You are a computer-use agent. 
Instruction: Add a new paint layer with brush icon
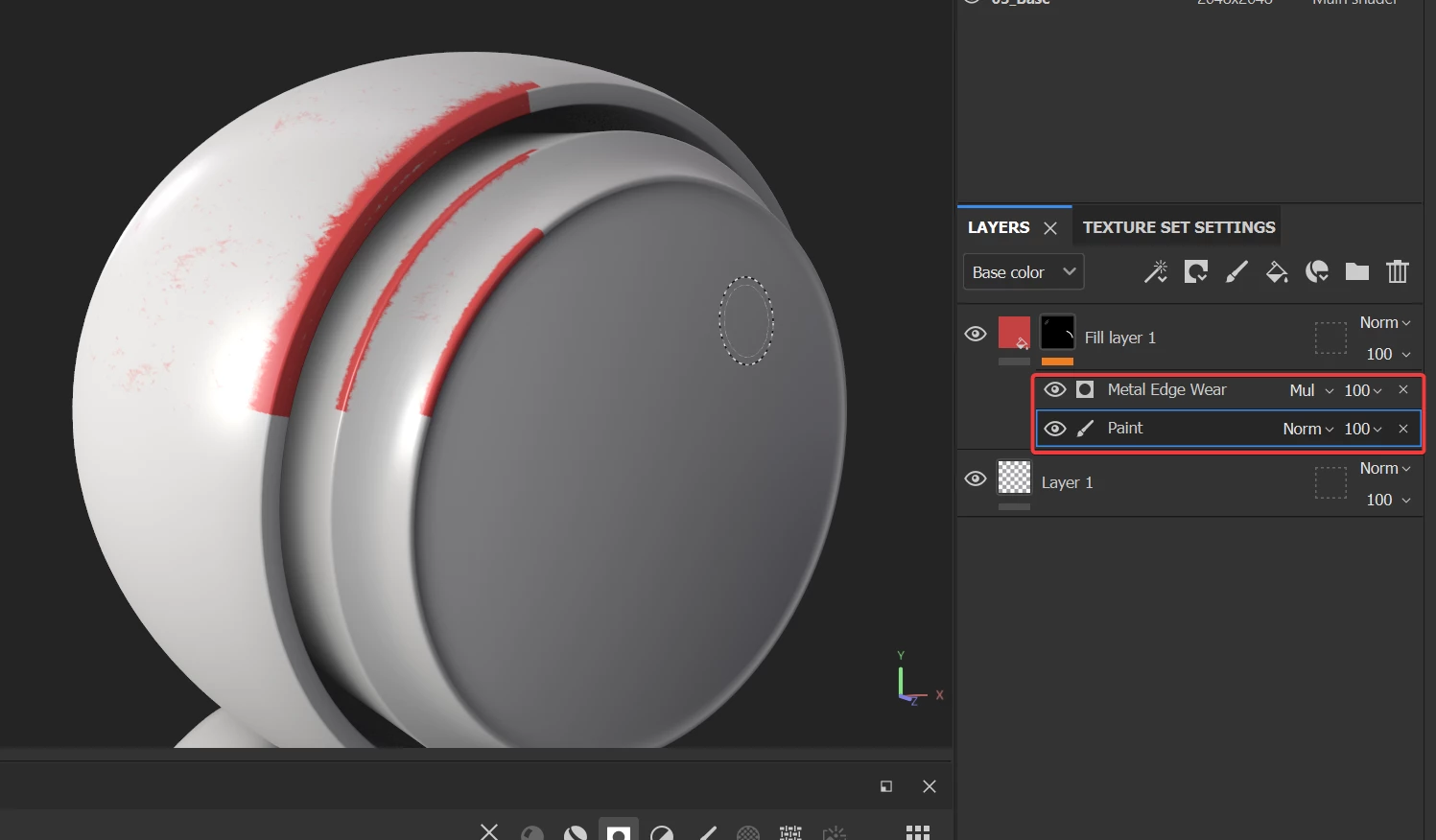click(x=1236, y=272)
